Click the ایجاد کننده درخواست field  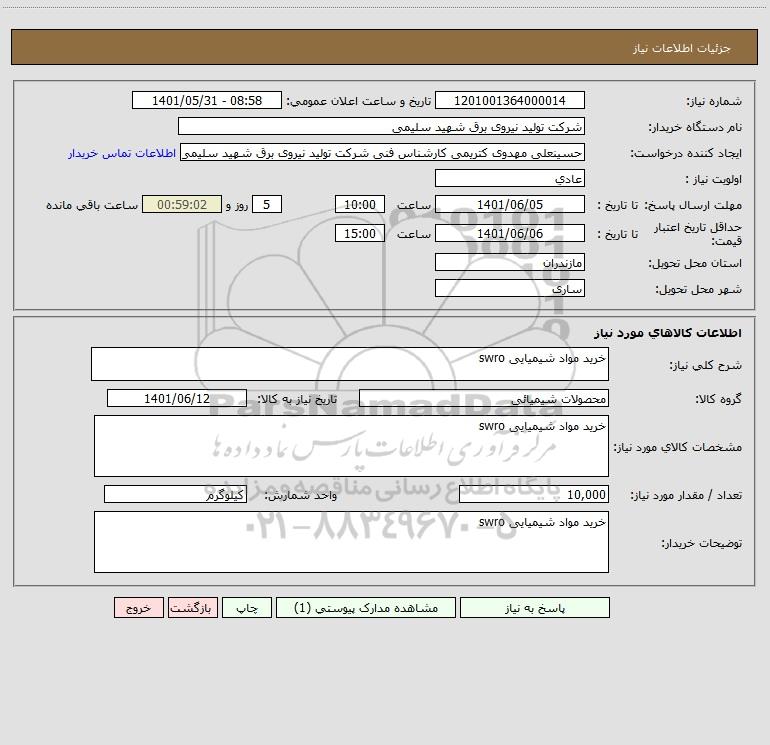tap(382, 152)
